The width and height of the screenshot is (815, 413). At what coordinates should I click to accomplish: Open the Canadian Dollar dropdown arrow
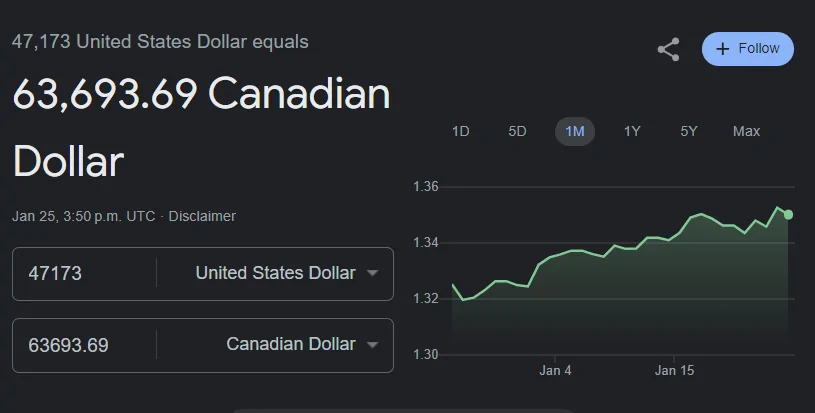(372, 344)
